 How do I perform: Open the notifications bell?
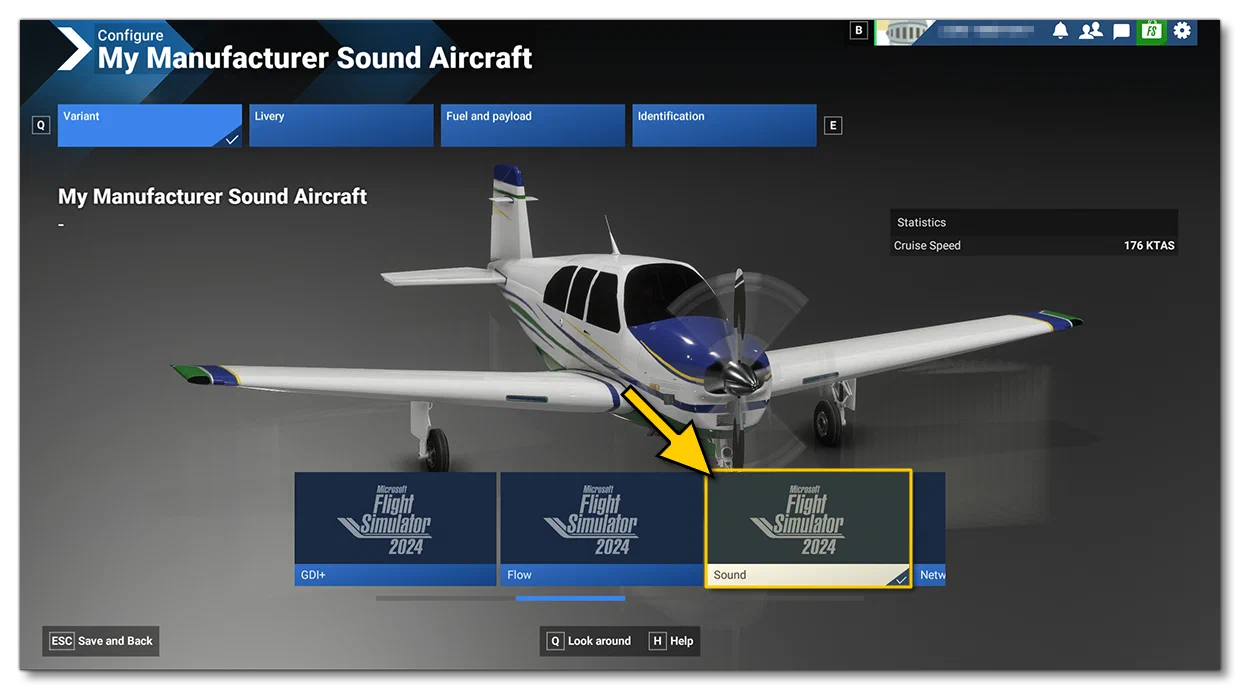point(1060,31)
